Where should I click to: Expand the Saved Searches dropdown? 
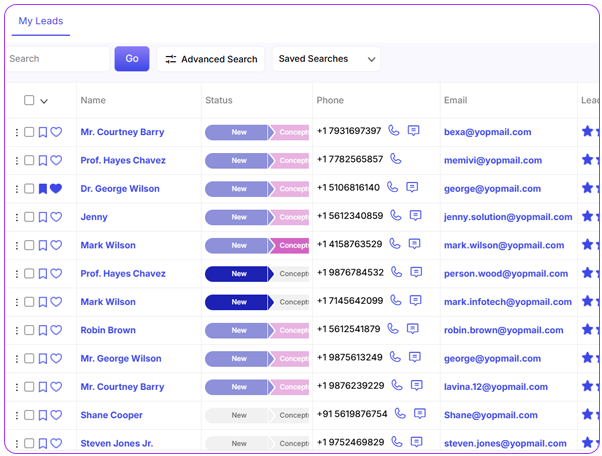(x=326, y=59)
